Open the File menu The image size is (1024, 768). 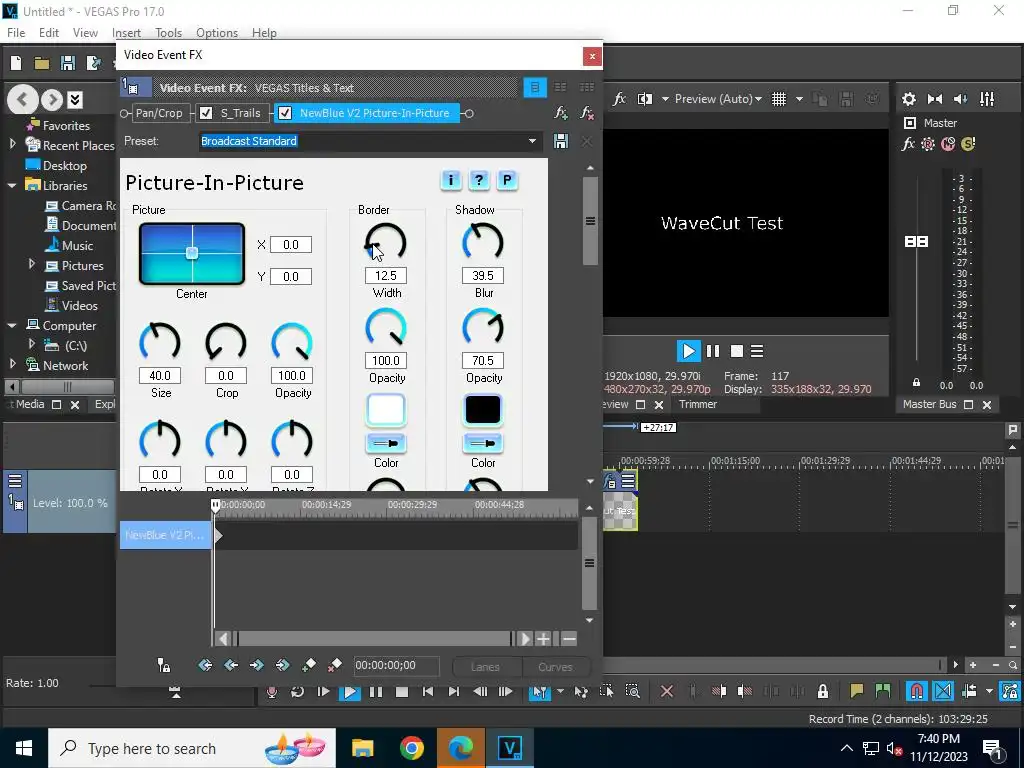16,33
